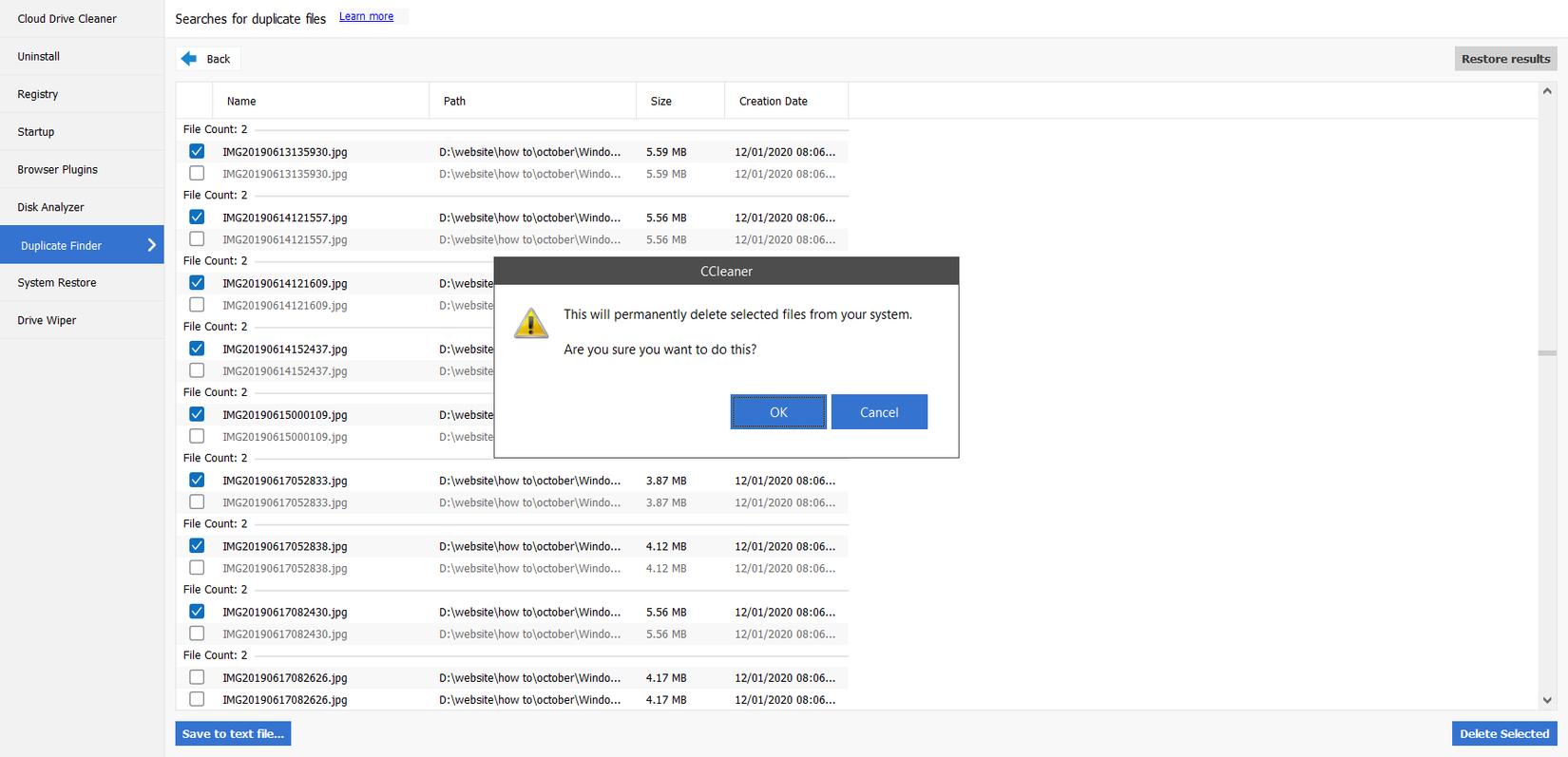Save results to text file
Image resolution: width=1568 pixels, height=757 pixels.
[x=233, y=733]
